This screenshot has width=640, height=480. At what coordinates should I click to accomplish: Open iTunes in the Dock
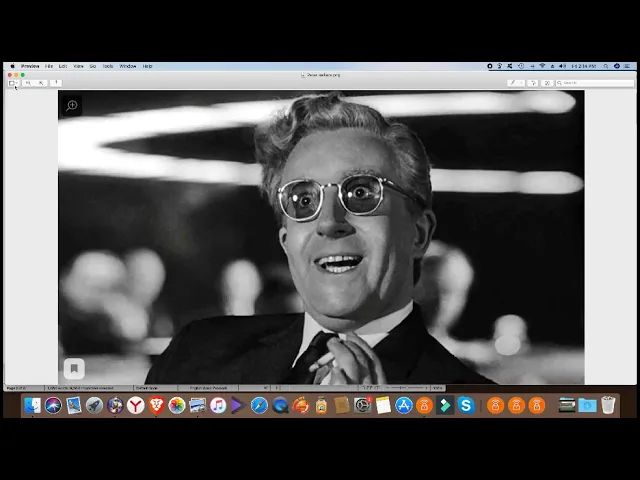(x=218, y=405)
